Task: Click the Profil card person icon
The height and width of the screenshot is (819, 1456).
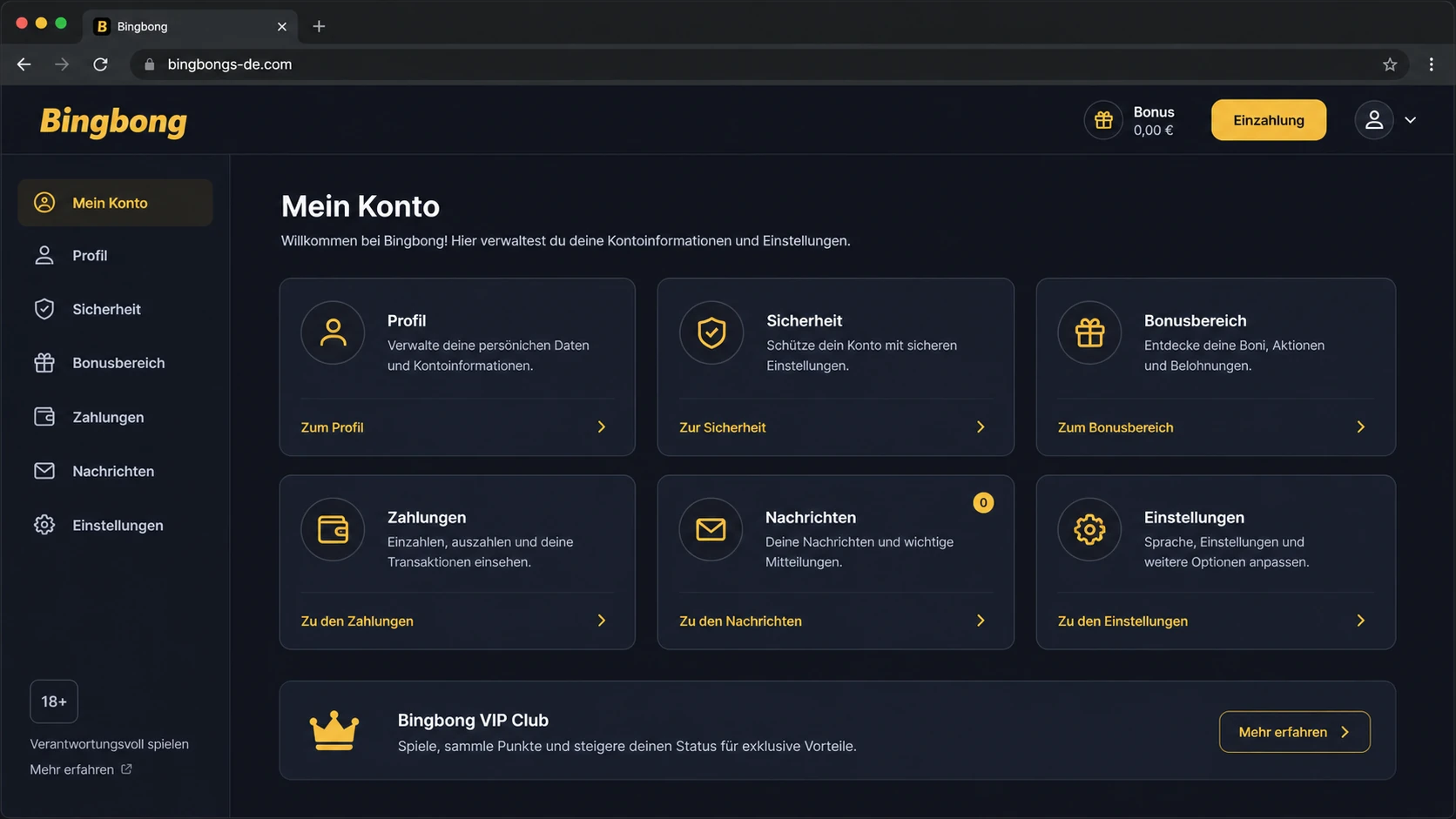Action: coord(333,332)
